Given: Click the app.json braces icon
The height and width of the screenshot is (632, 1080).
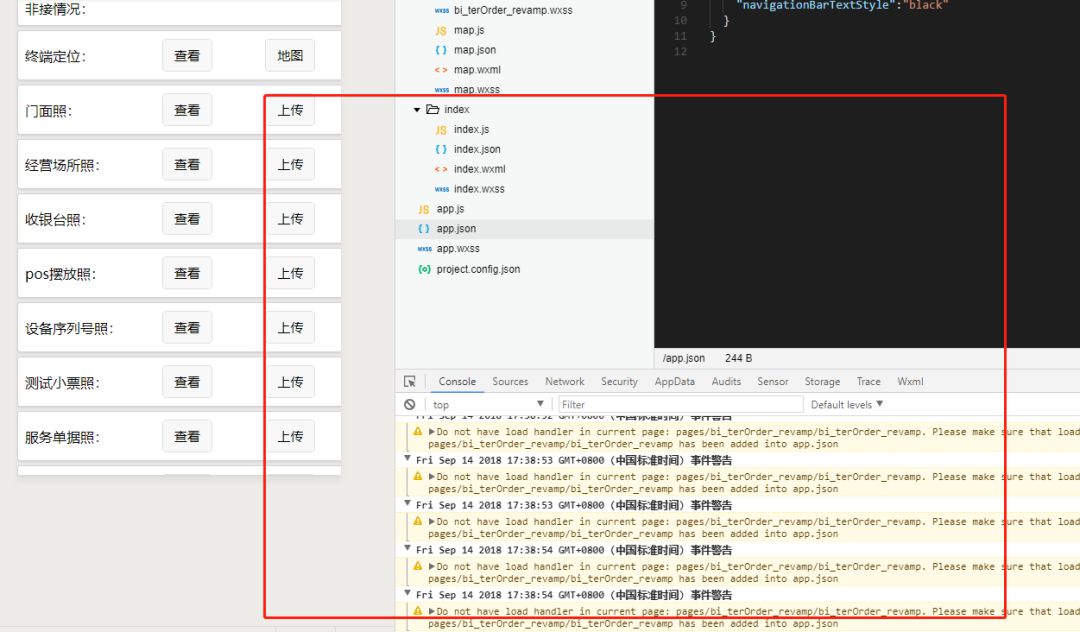Looking at the screenshot, I should [x=424, y=229].
